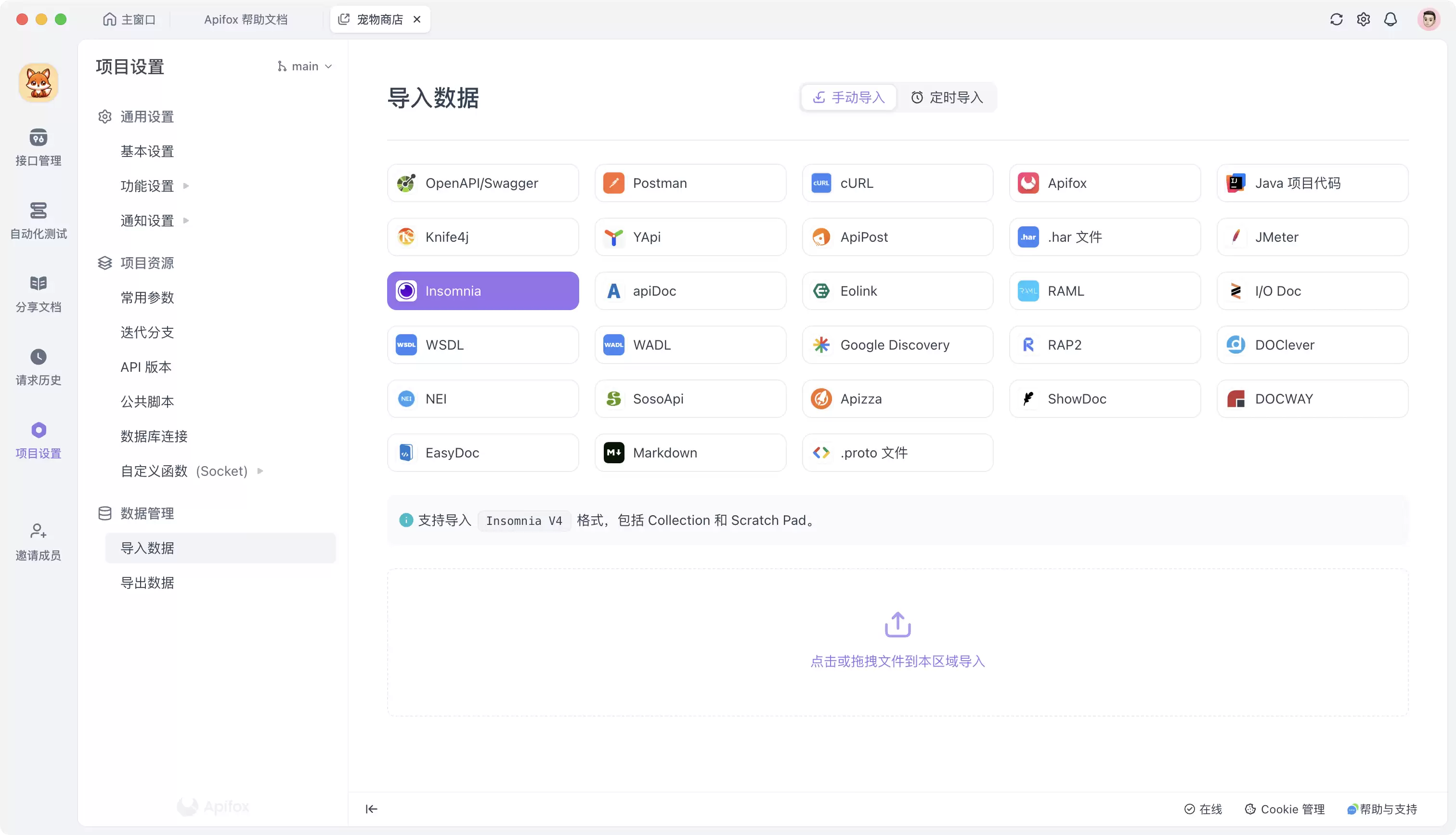Switch to 手动导入 tab

848,97
